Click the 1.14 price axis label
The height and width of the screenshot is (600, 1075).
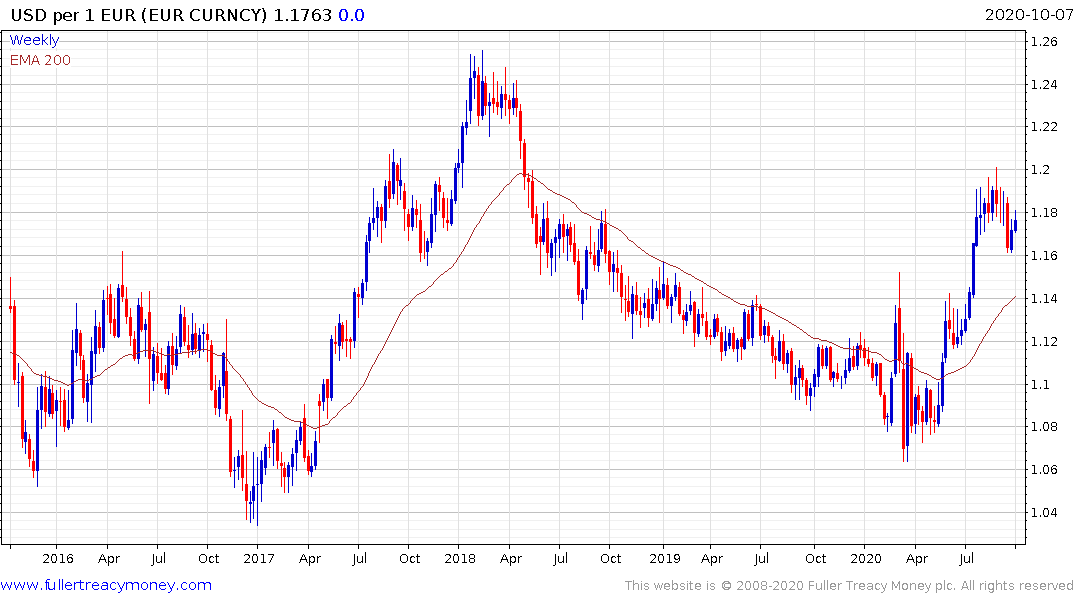pos(1044,298)
